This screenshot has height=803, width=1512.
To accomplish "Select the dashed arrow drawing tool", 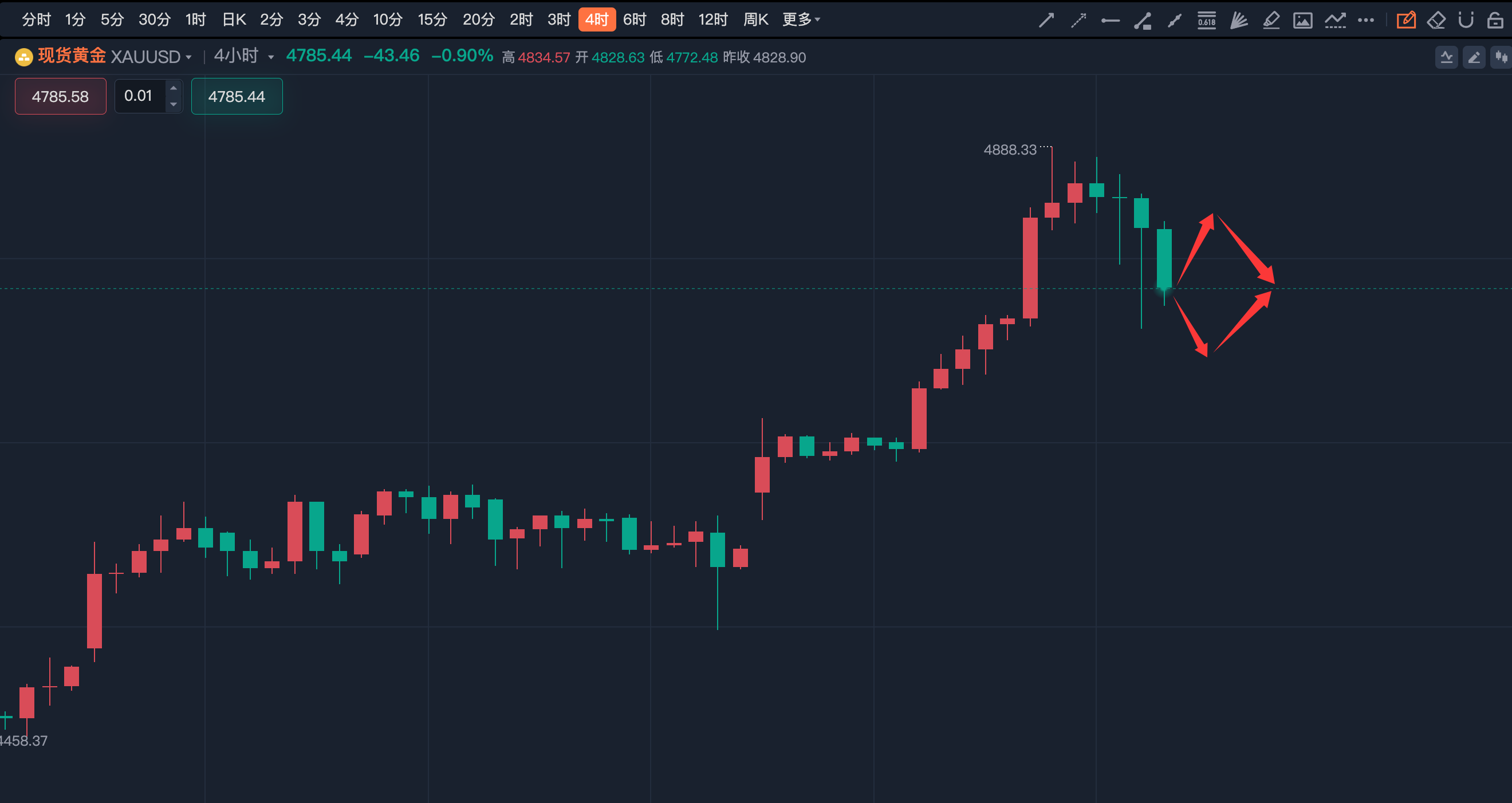I will pos(1078,21).
